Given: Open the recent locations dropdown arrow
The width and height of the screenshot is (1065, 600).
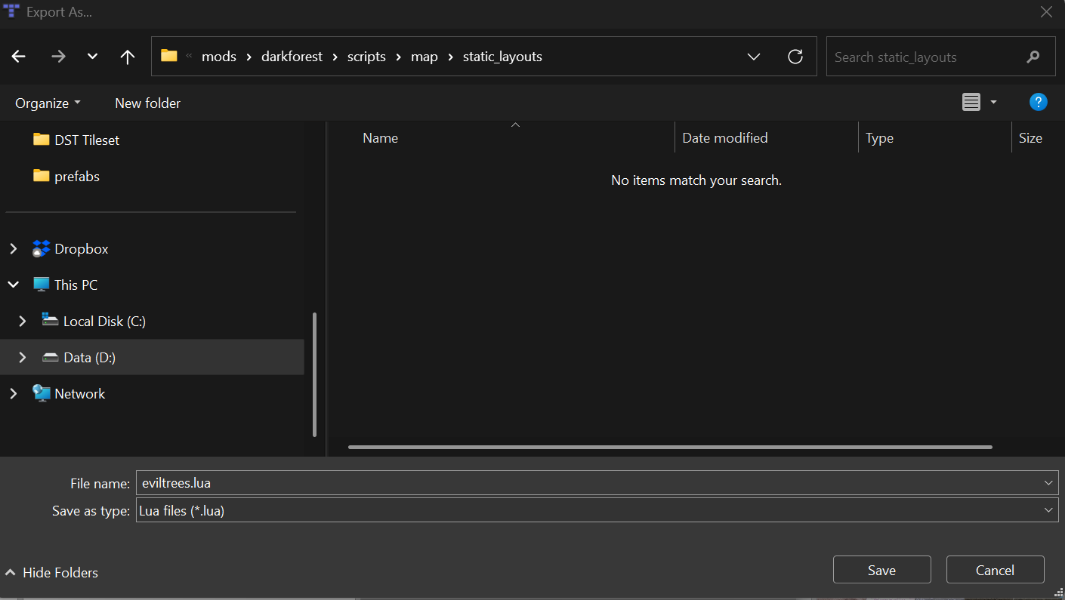Looking at the screenshot, I should click(x=92, y=57).
